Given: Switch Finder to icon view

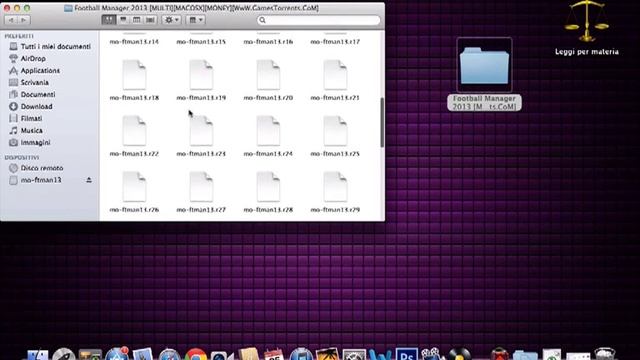Looking at the screenshot, I should click(109, 20).
